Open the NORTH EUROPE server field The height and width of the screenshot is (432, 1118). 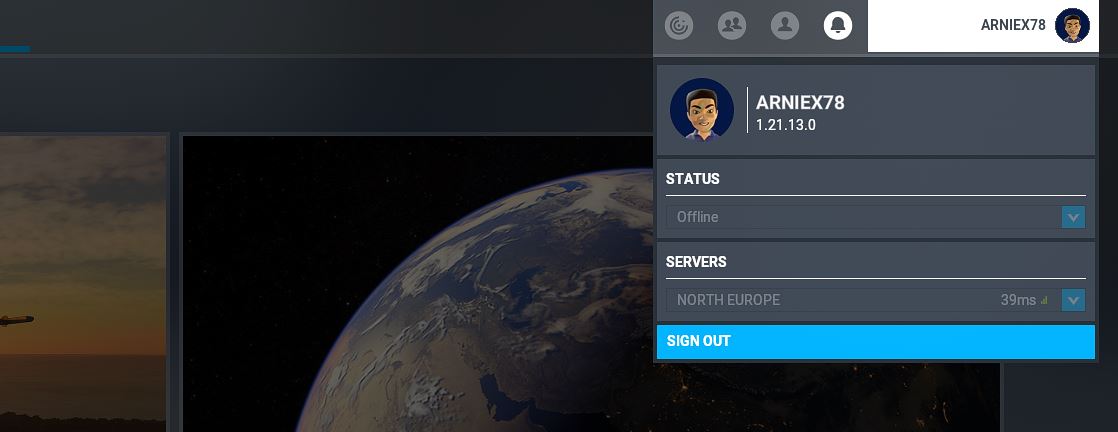(x=876, y=300)
